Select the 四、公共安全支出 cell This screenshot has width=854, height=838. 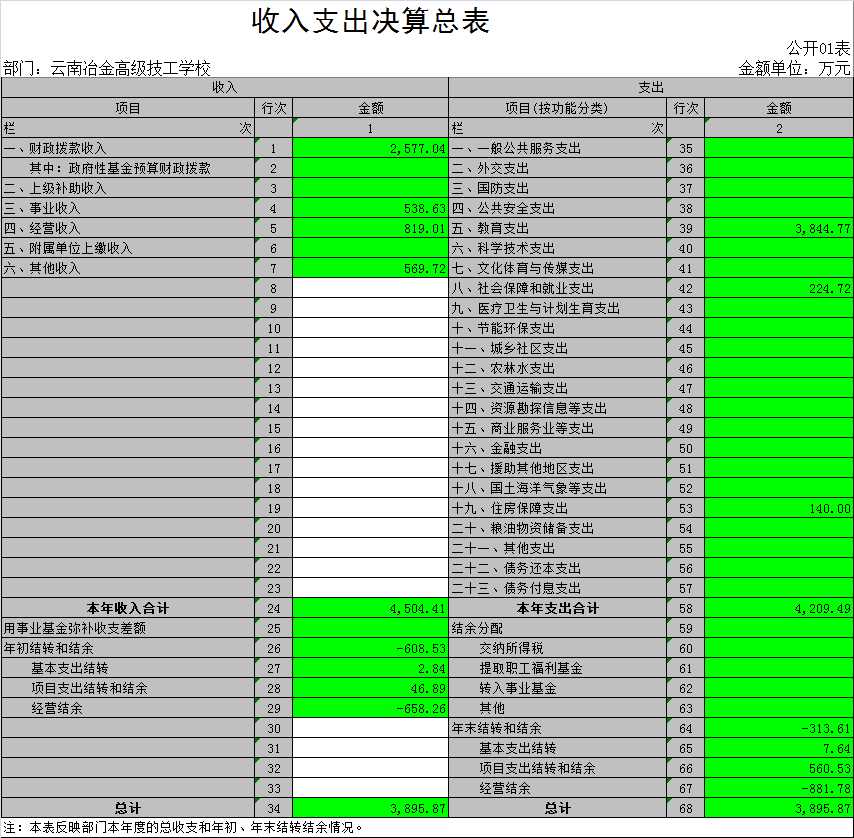(558, 208)
